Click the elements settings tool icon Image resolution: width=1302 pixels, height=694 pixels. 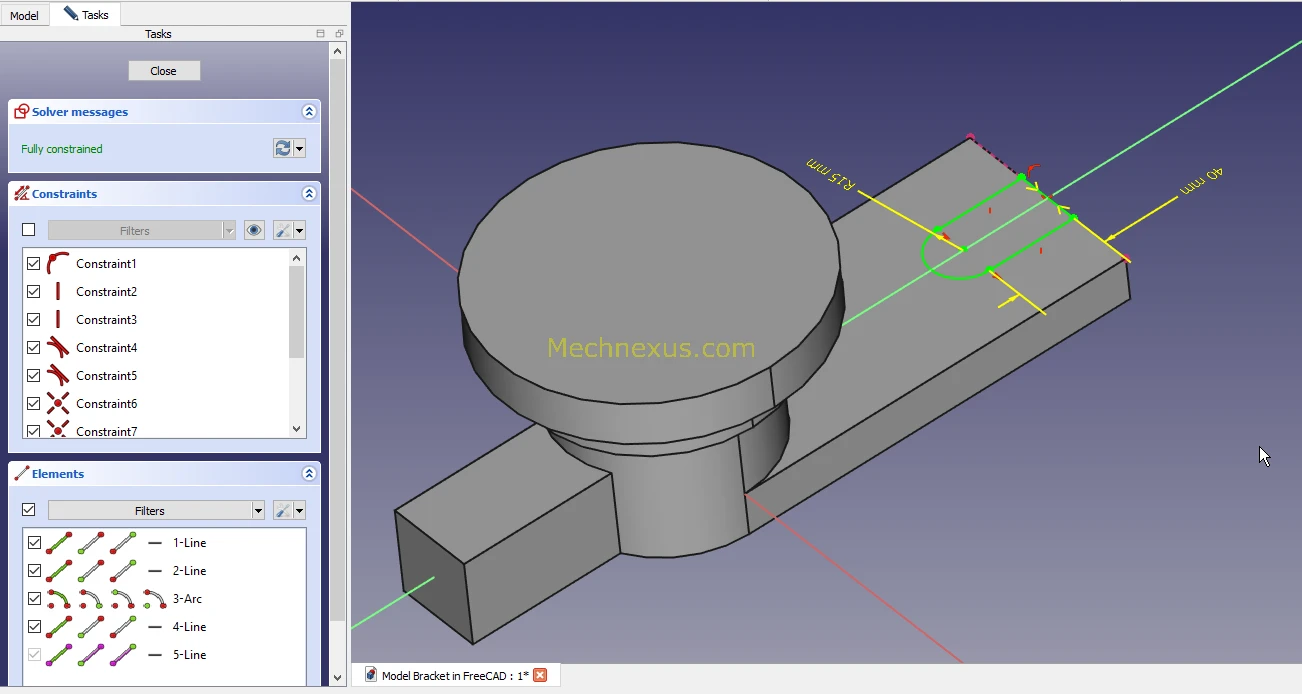[x=284, y=510]
